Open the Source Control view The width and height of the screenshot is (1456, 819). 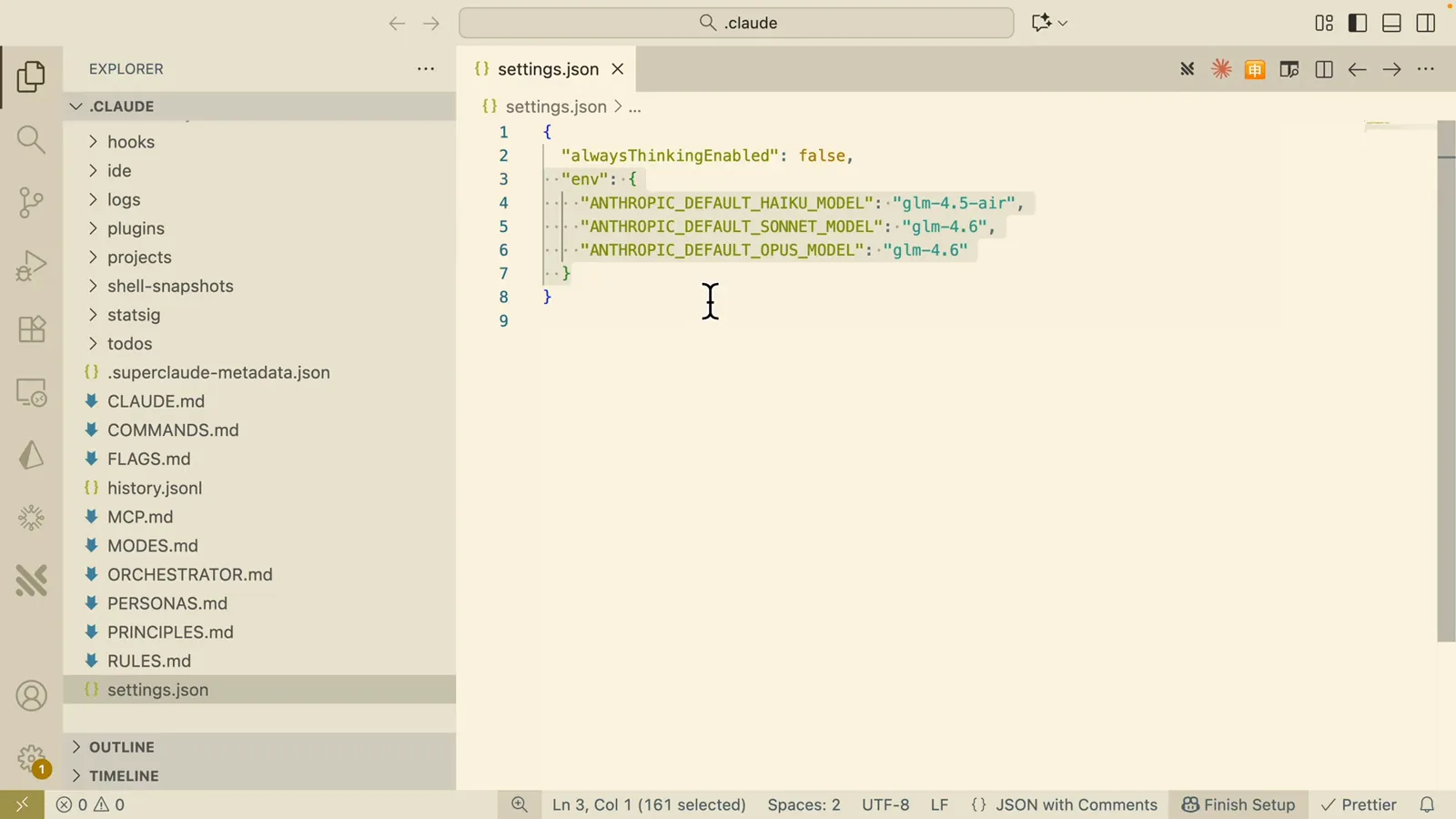(31, 202)
